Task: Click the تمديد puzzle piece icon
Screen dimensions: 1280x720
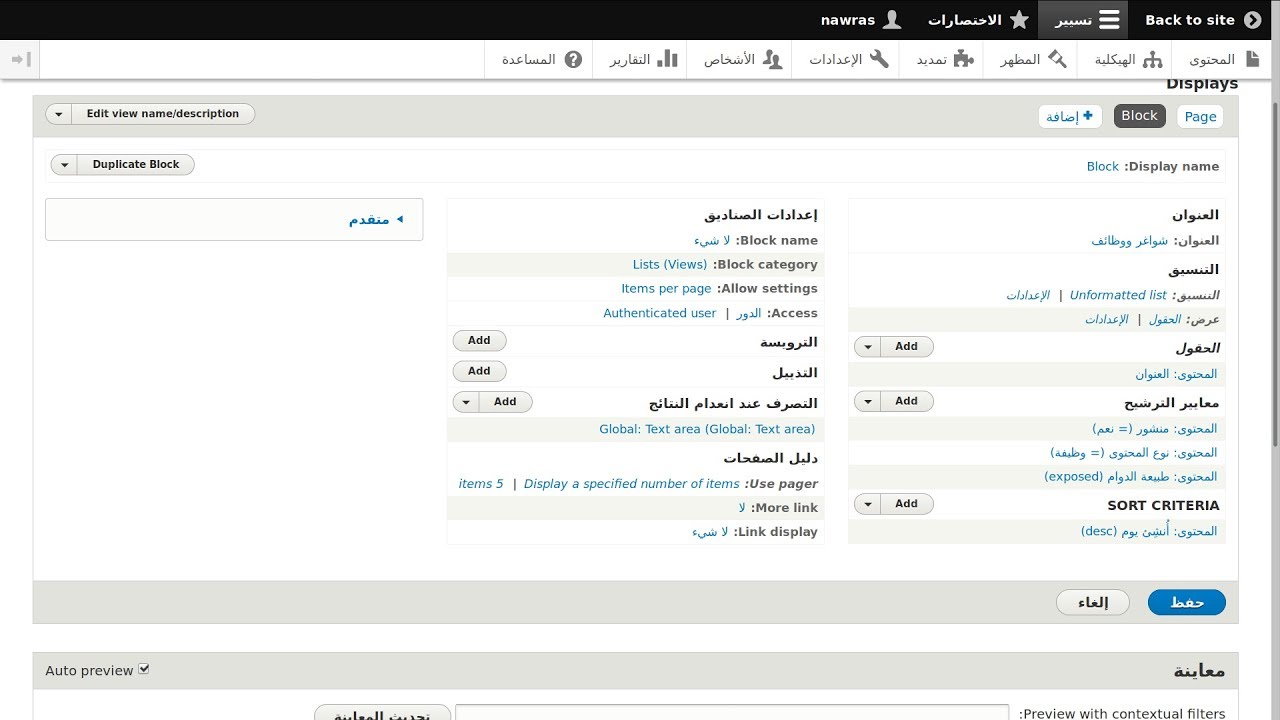Action: click(x=964, y=59)
